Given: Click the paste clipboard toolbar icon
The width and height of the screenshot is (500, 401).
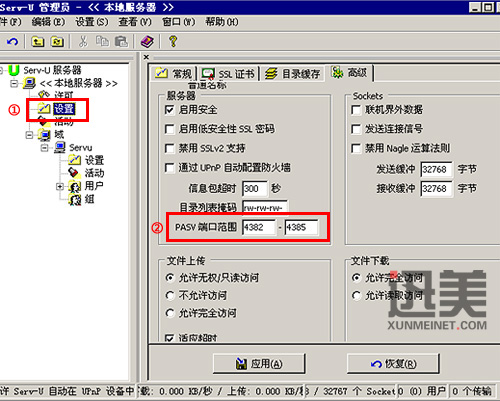Looking at the screenshot, I should coord(121,42).
